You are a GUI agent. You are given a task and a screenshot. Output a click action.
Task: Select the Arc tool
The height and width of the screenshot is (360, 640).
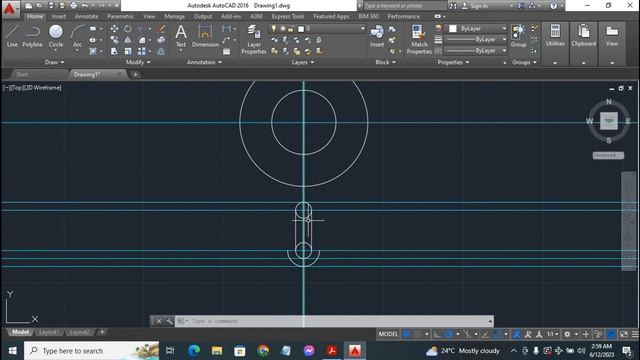coord(77,38)
